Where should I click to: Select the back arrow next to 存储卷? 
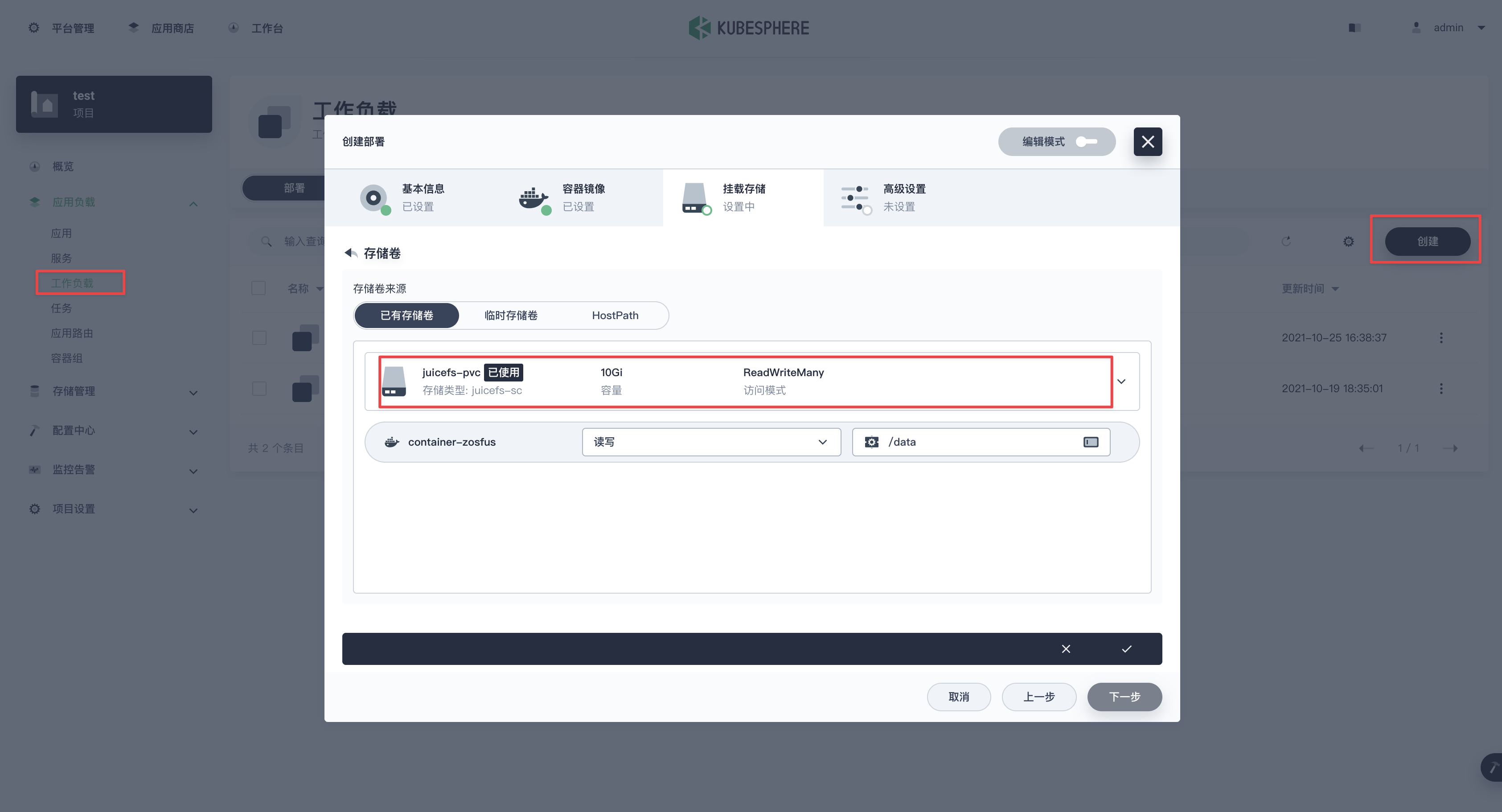click(351, 252)
